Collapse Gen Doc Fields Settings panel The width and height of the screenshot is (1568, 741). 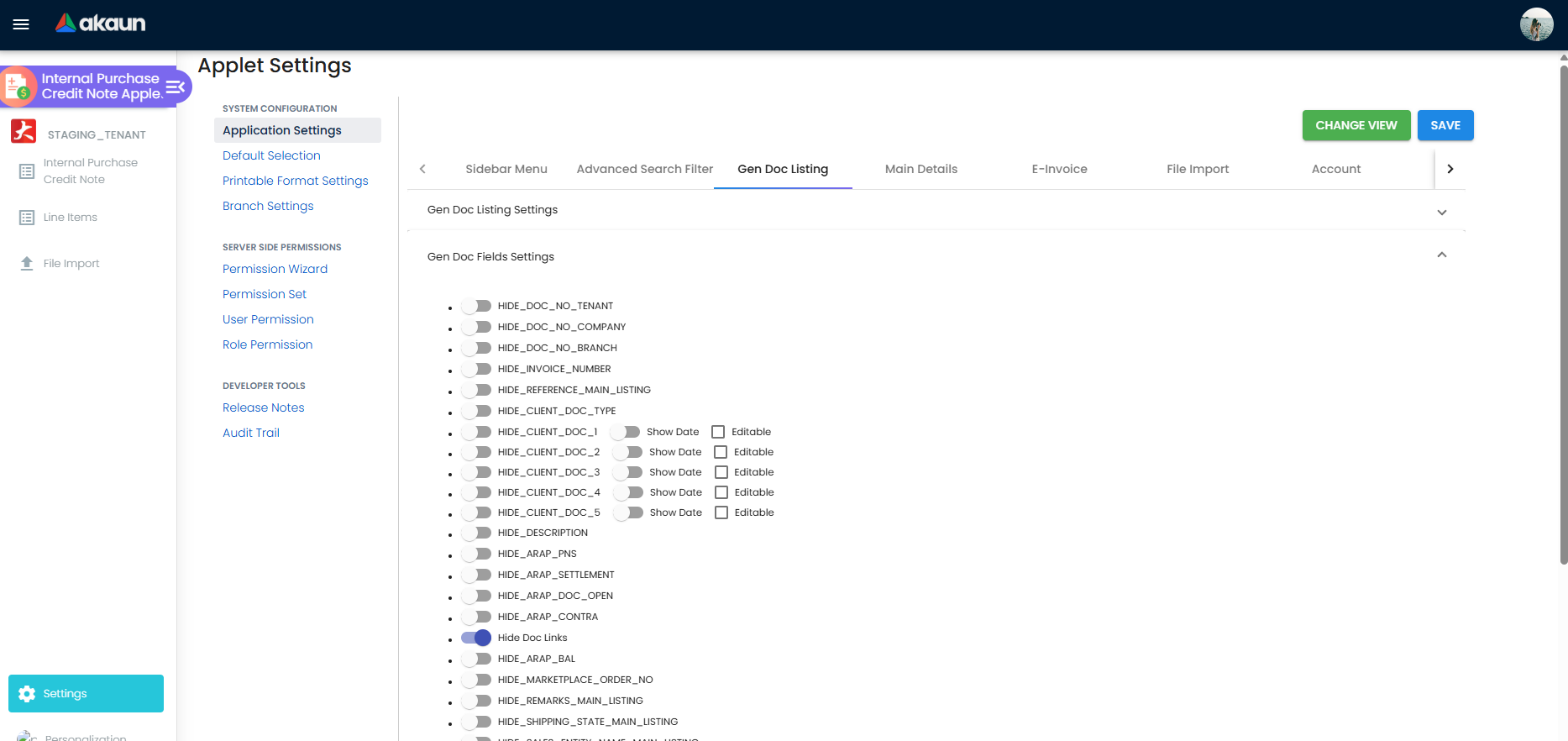[936, 256]
